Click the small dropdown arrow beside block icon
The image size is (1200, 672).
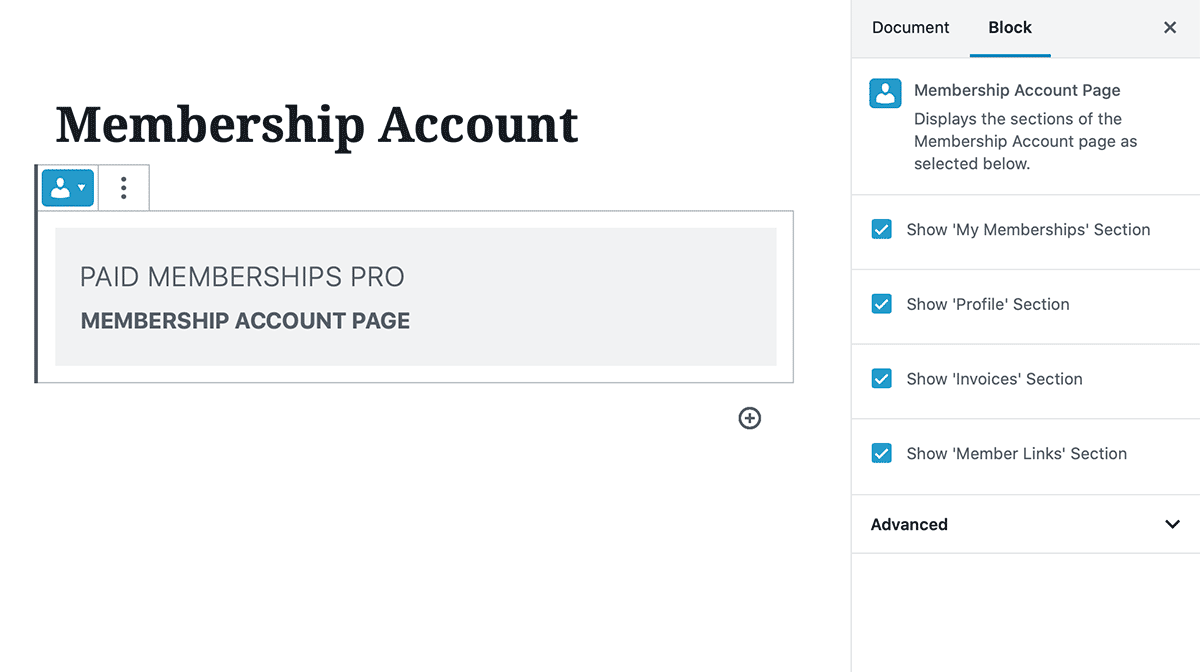coord(82,188)
